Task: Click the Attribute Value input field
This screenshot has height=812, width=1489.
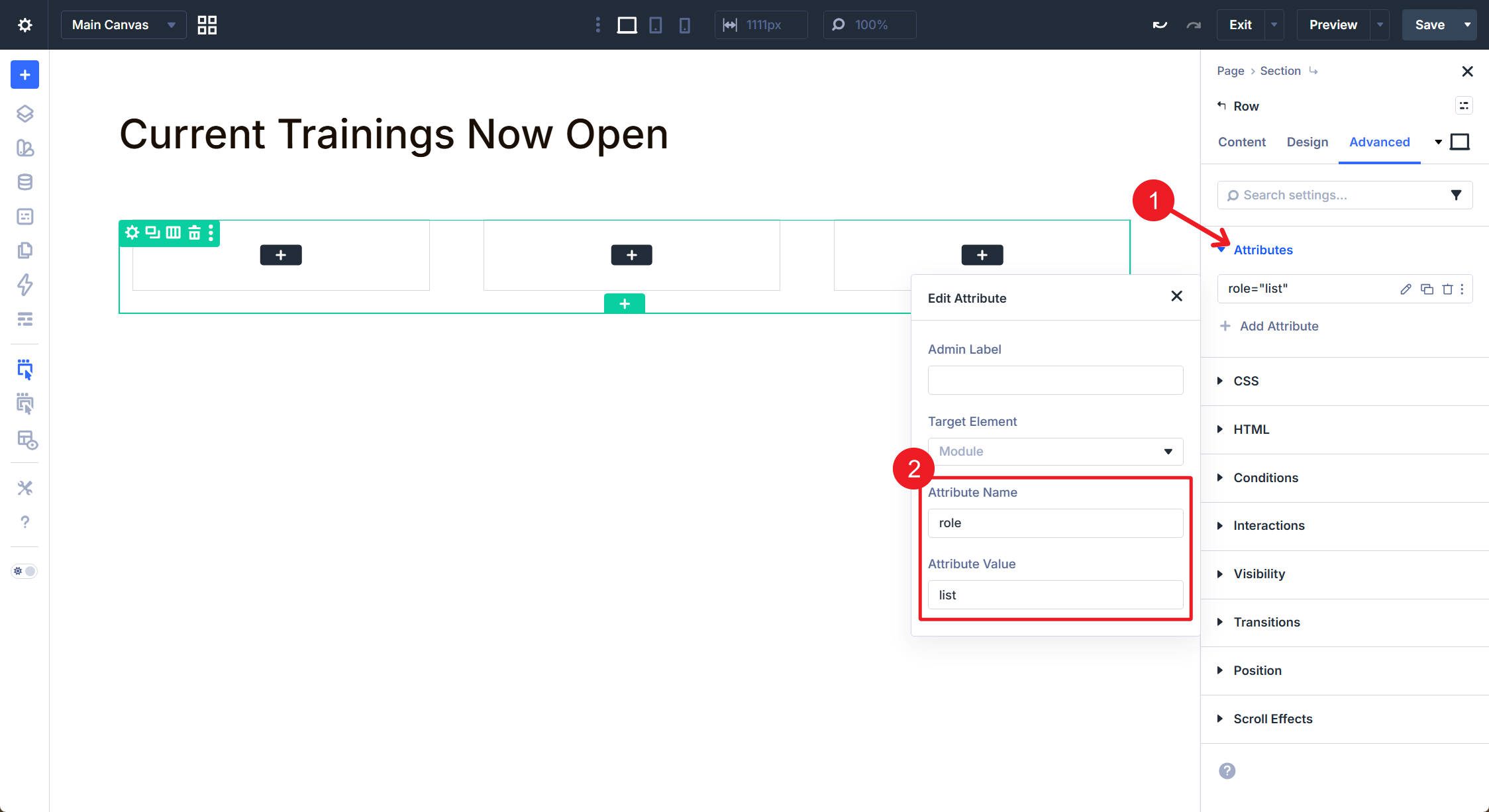Action: [x=1054, y=595]
